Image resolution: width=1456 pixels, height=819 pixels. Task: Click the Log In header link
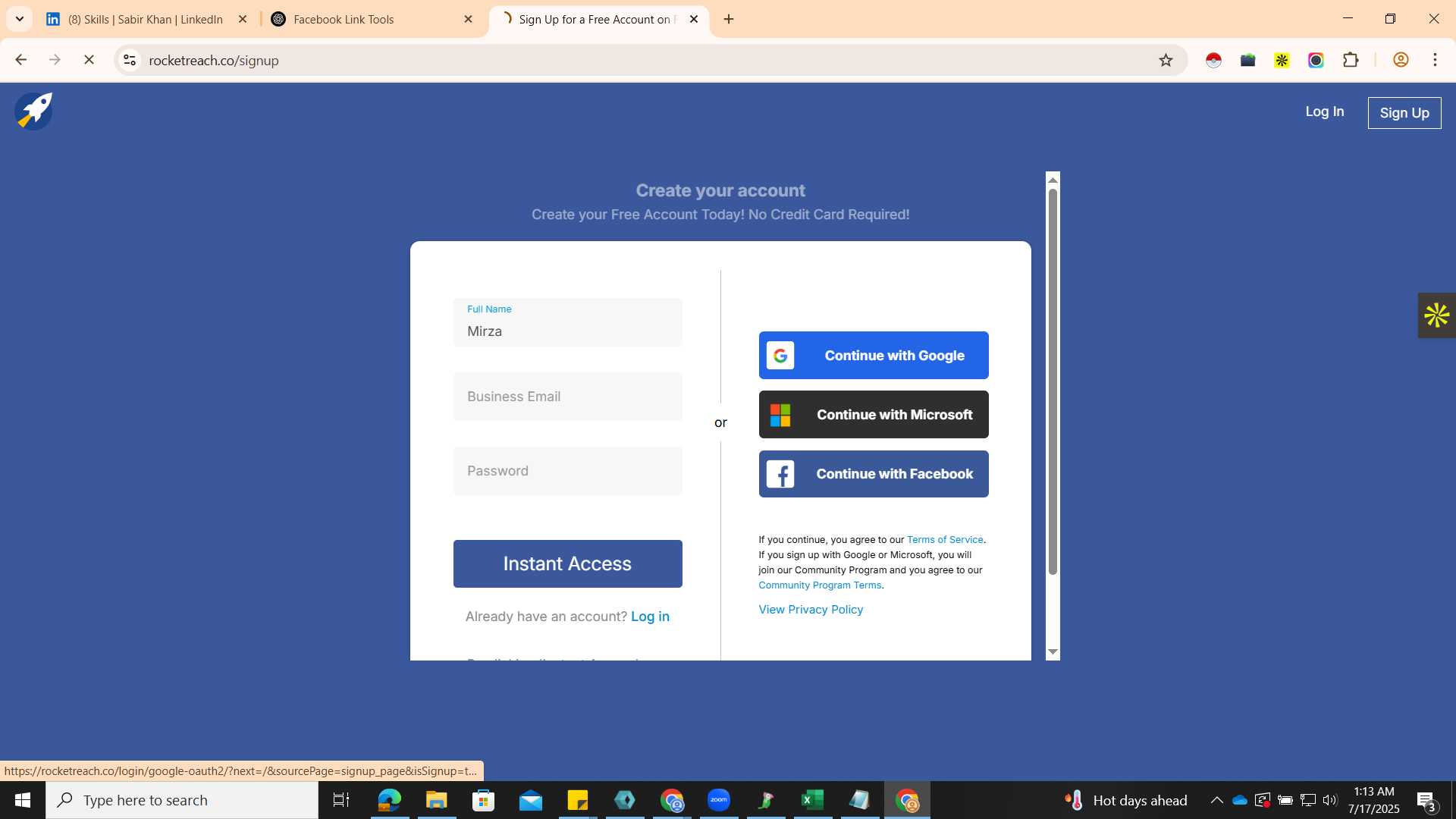1324,111
